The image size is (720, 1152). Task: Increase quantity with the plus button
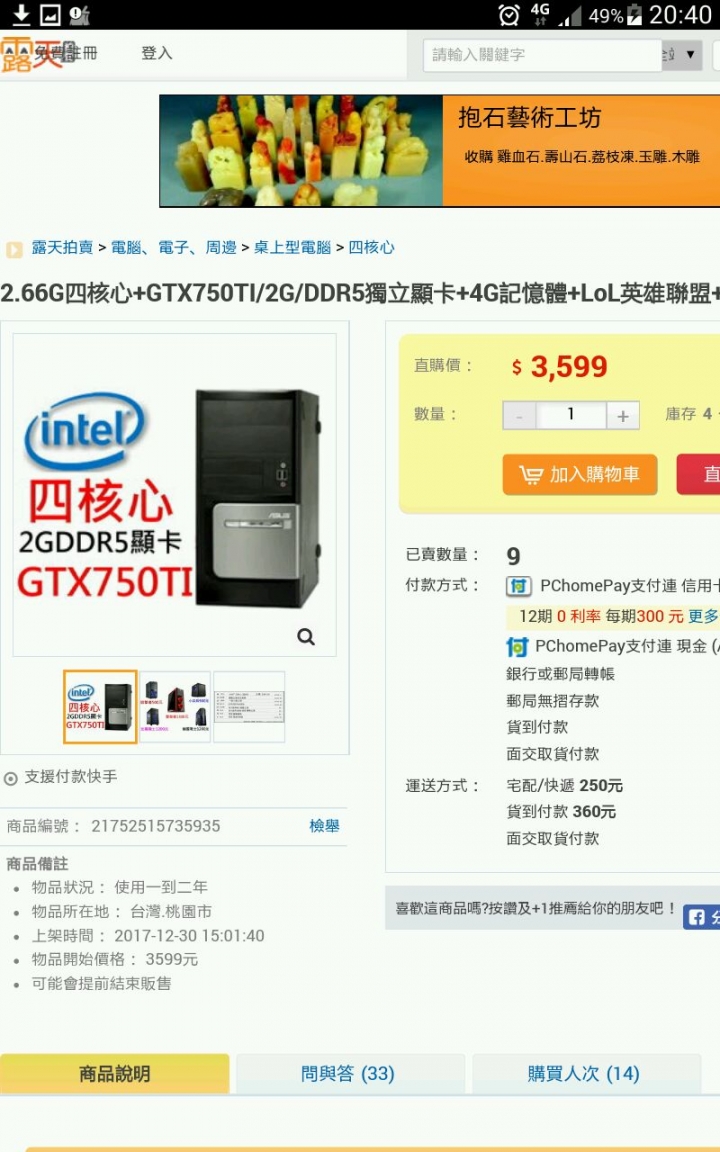622,416
